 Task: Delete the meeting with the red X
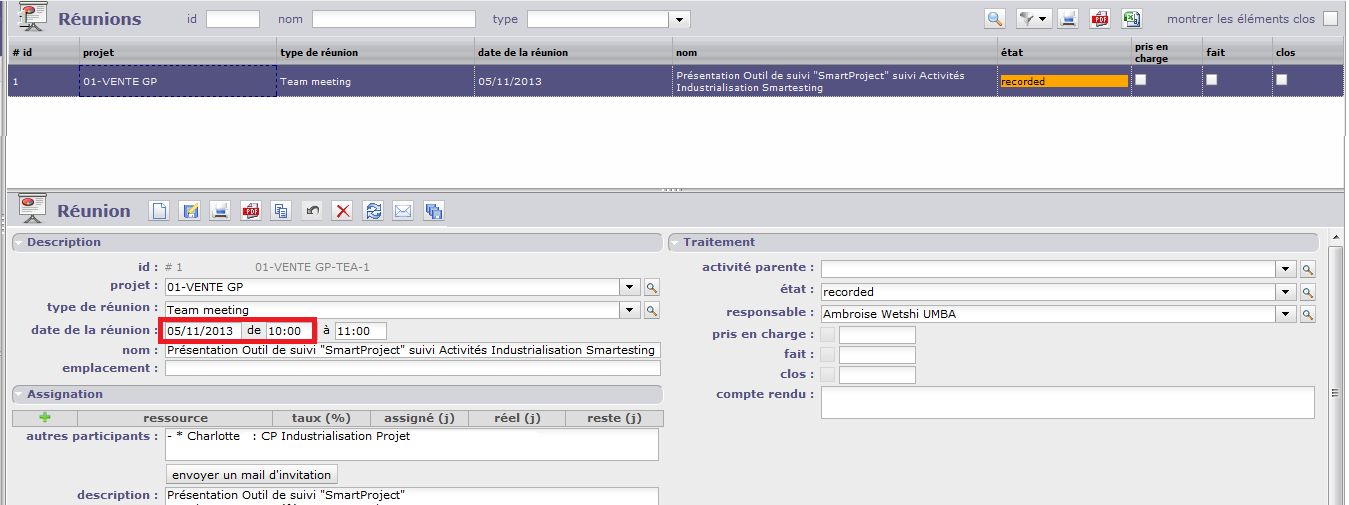tap(343, 210)
